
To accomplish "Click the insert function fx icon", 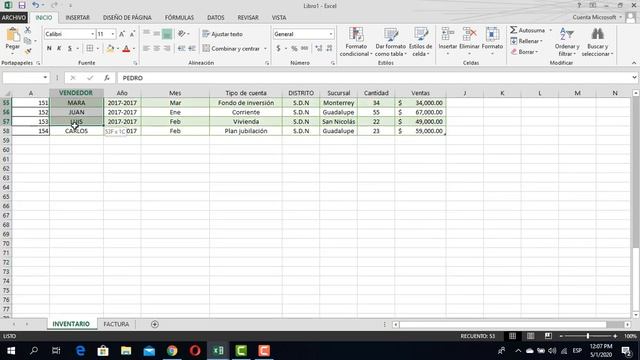I will point(107,78).
